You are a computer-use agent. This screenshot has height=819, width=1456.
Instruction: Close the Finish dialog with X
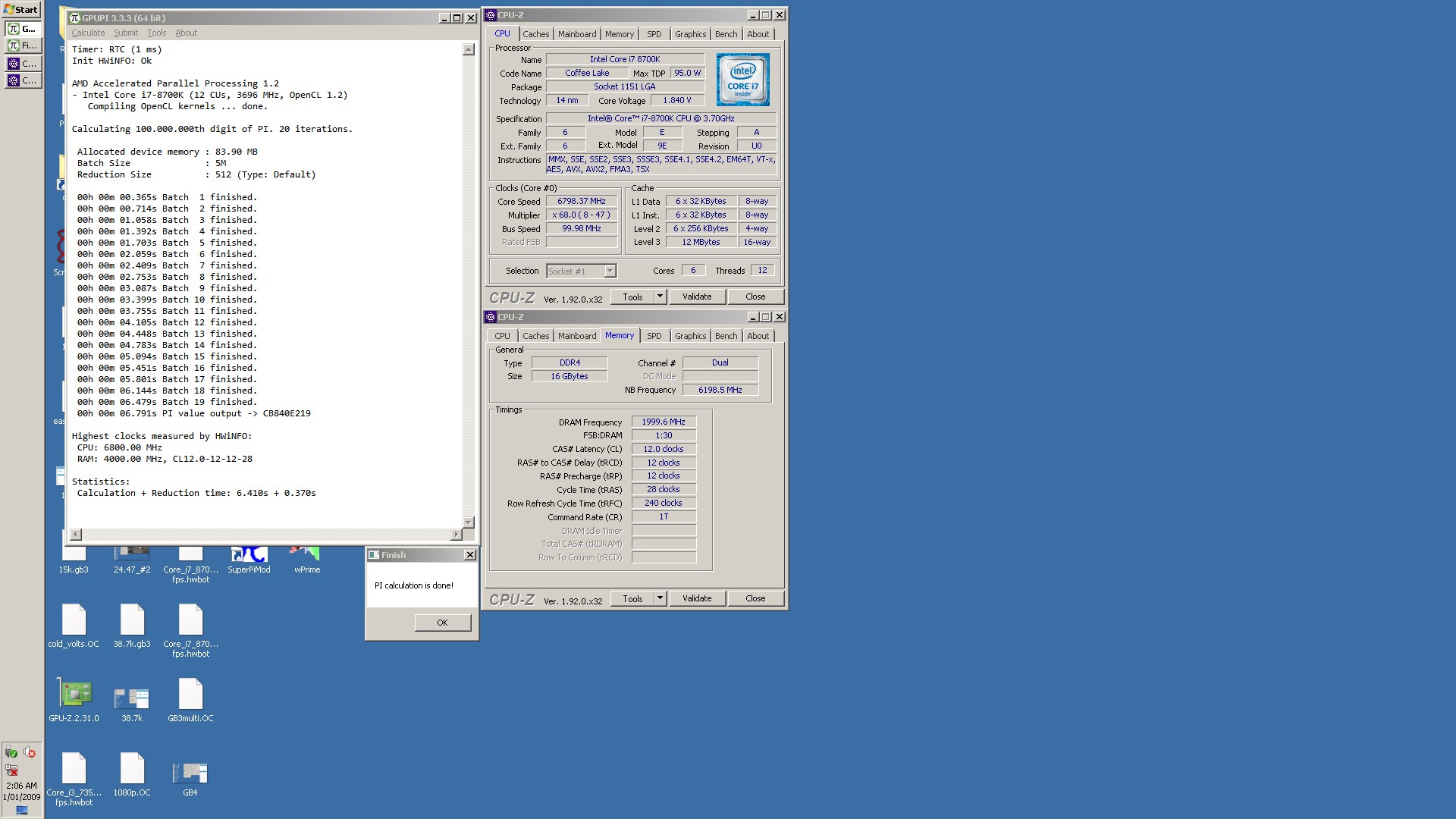coord(470,555)
